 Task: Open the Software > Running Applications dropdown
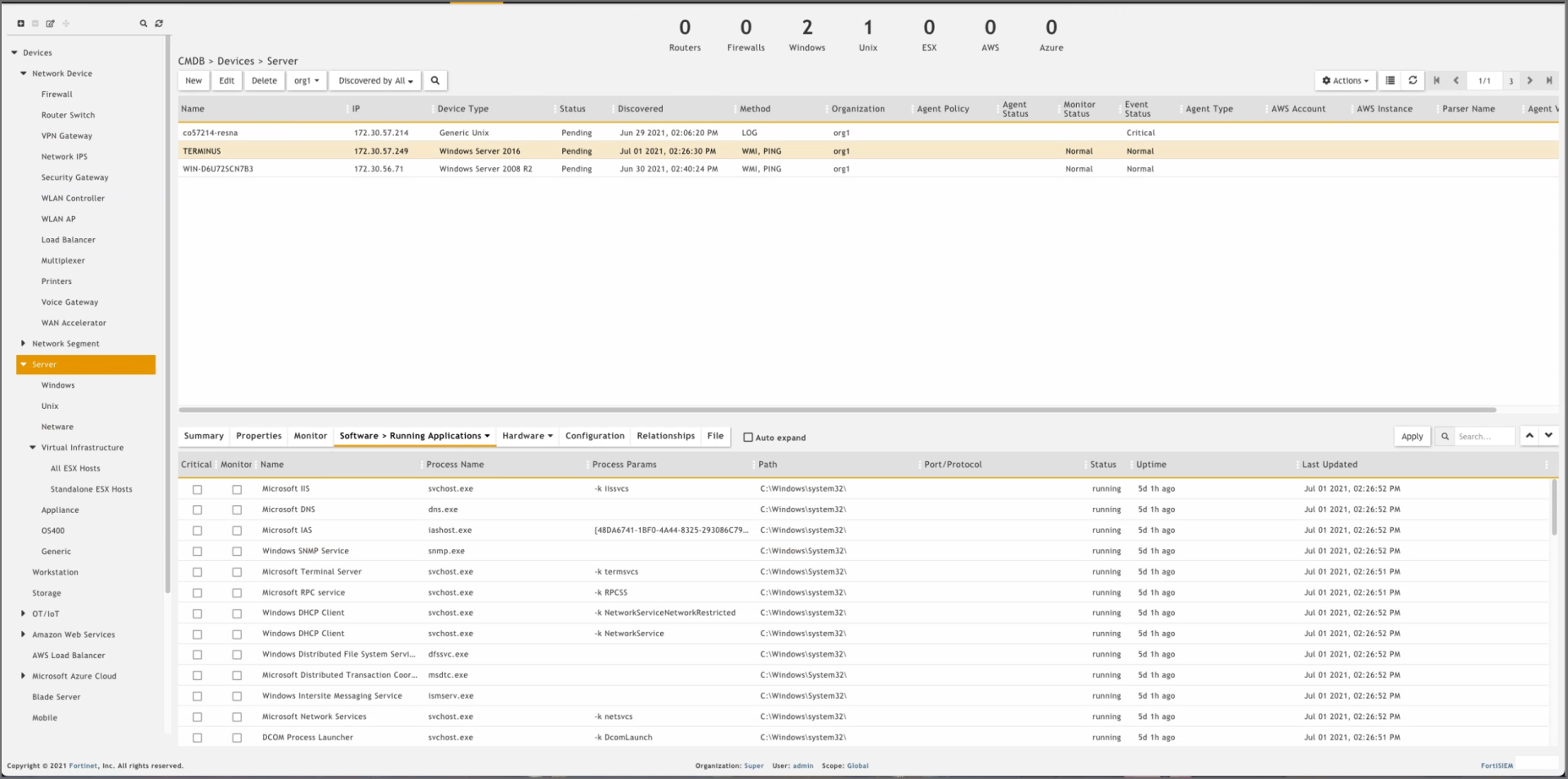tap(414, 436)
